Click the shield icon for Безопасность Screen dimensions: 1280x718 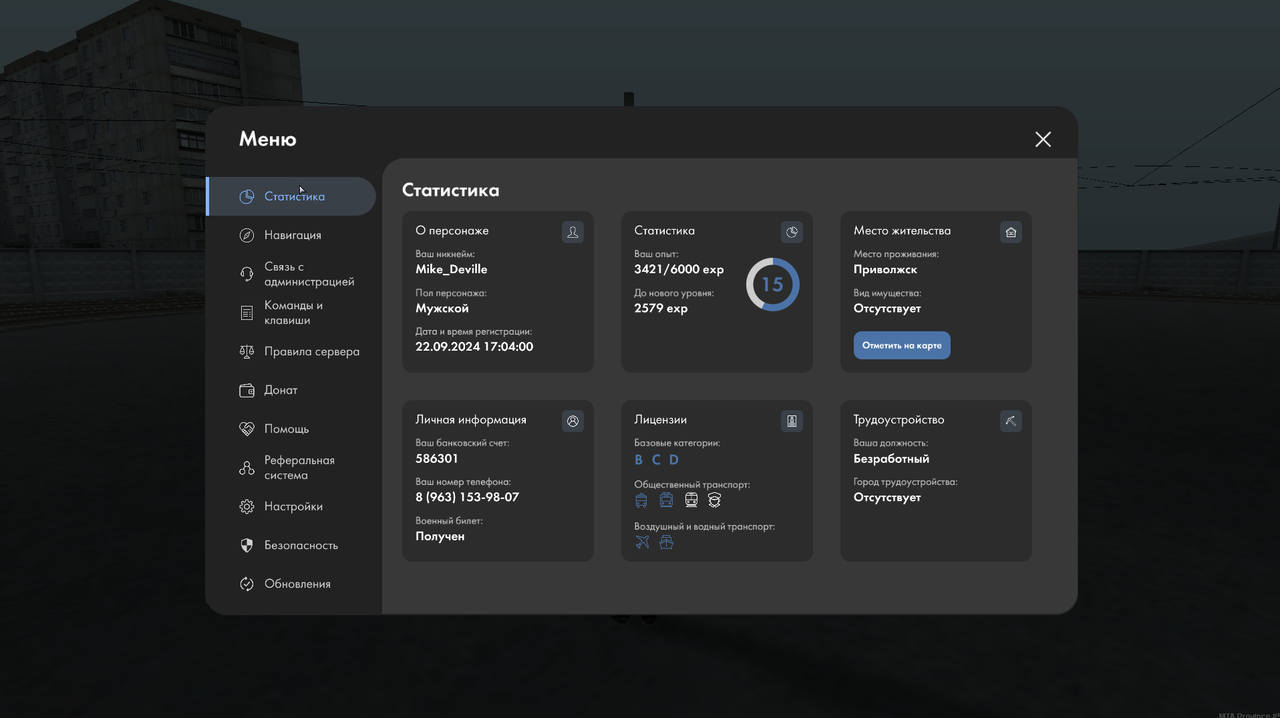pyautogui.click(x=247, y=545)
